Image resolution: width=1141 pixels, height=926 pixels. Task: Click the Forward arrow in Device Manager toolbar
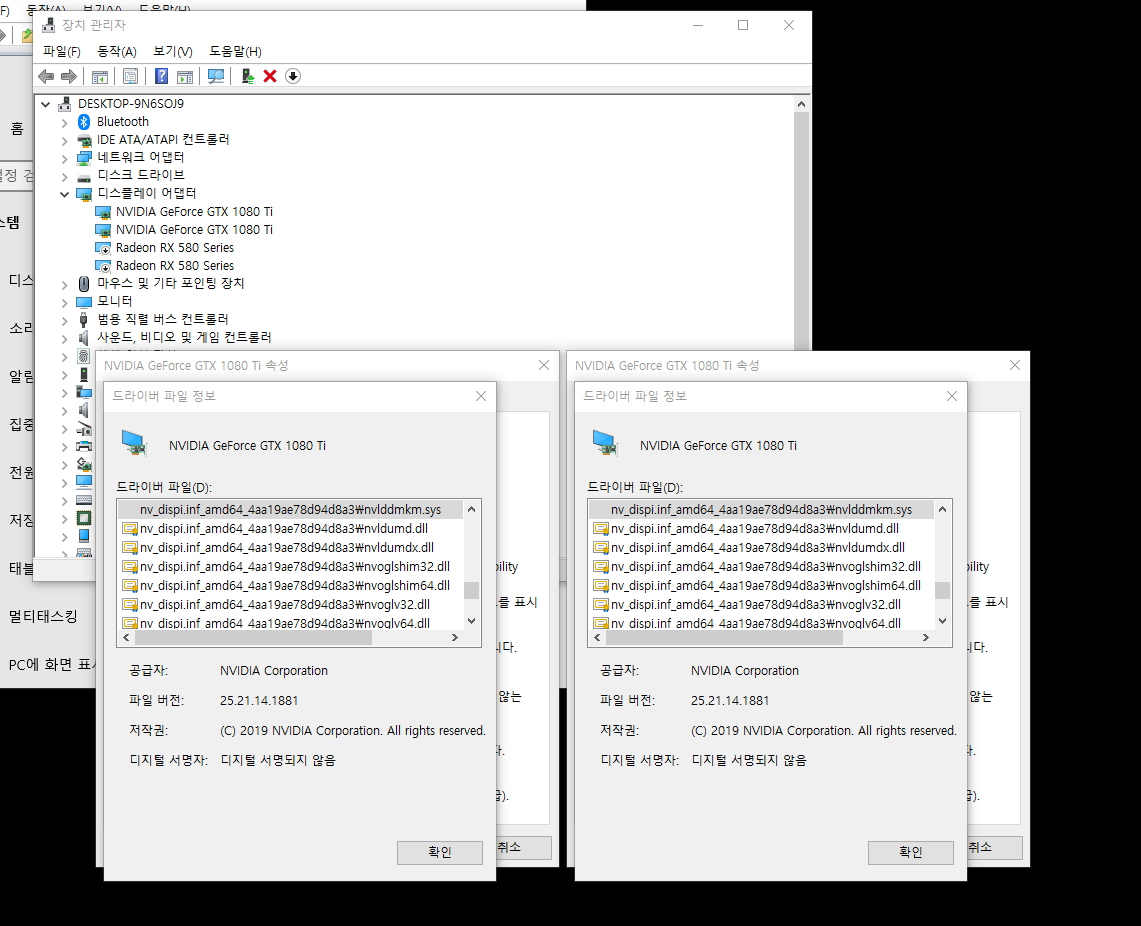pos(69,76)
